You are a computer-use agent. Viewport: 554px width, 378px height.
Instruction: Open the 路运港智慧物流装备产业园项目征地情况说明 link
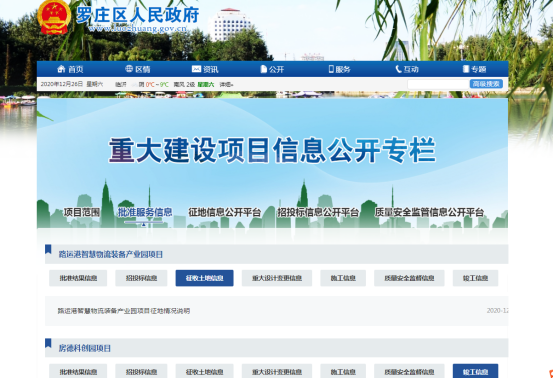(124, 311)
